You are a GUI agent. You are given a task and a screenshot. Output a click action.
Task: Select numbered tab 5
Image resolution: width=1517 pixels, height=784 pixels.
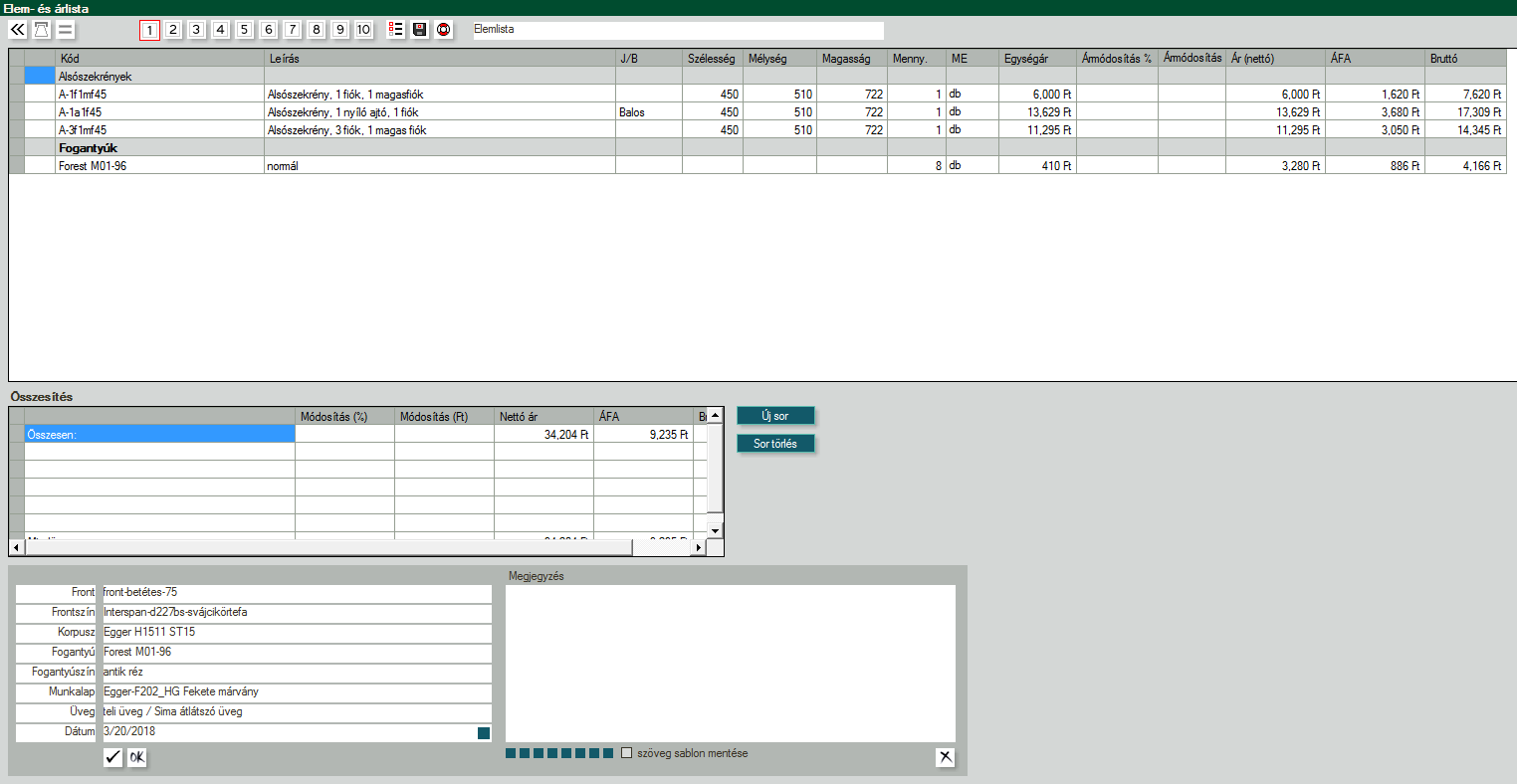[244, 30]
